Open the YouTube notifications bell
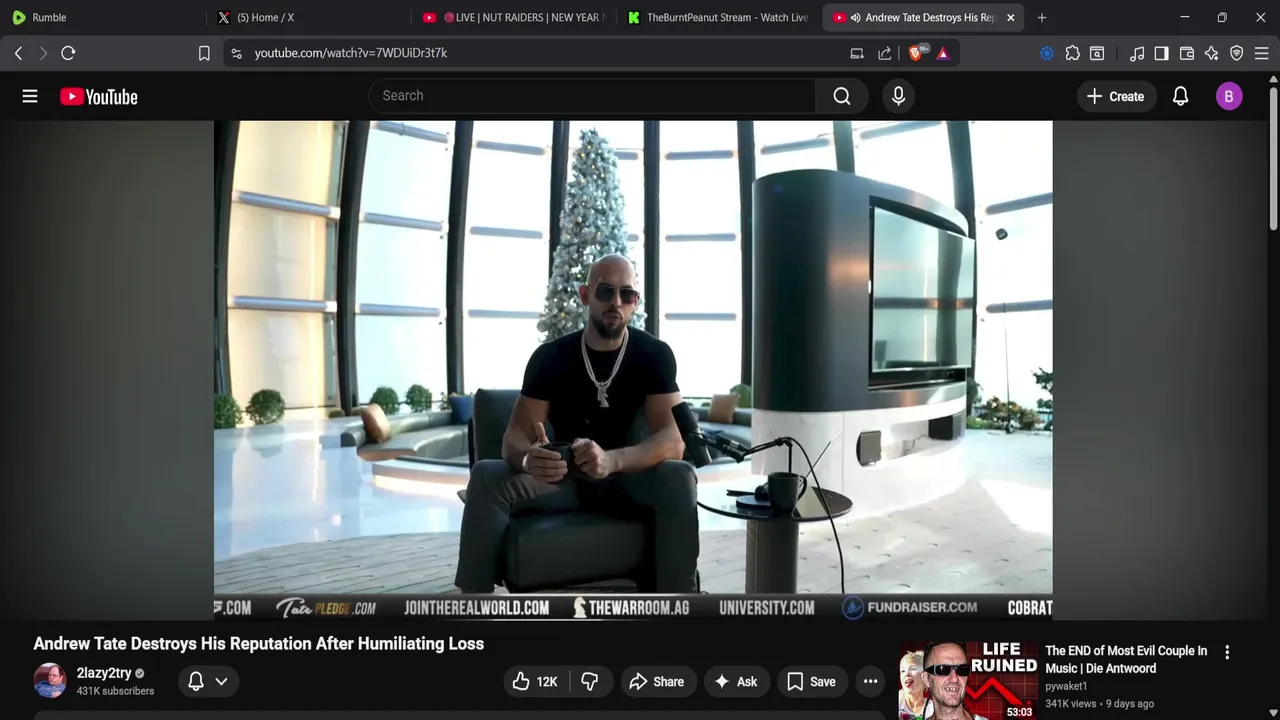 1181,96
